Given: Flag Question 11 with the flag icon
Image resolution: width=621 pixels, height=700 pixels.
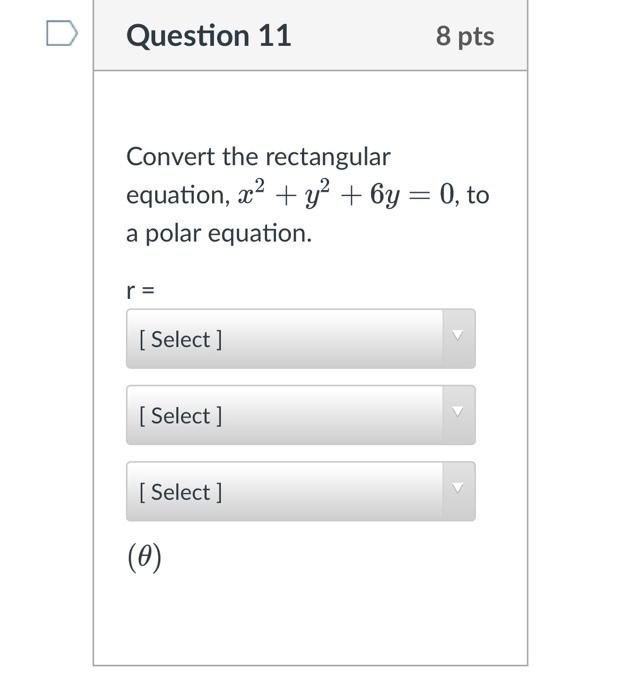Looking at the screenshot, I should (x=61, y=35).
